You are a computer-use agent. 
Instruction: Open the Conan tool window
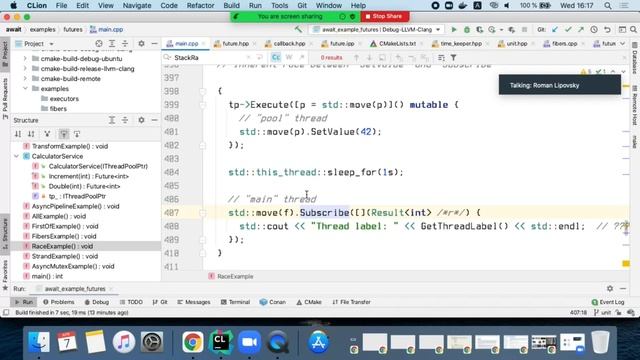point(273,302)
